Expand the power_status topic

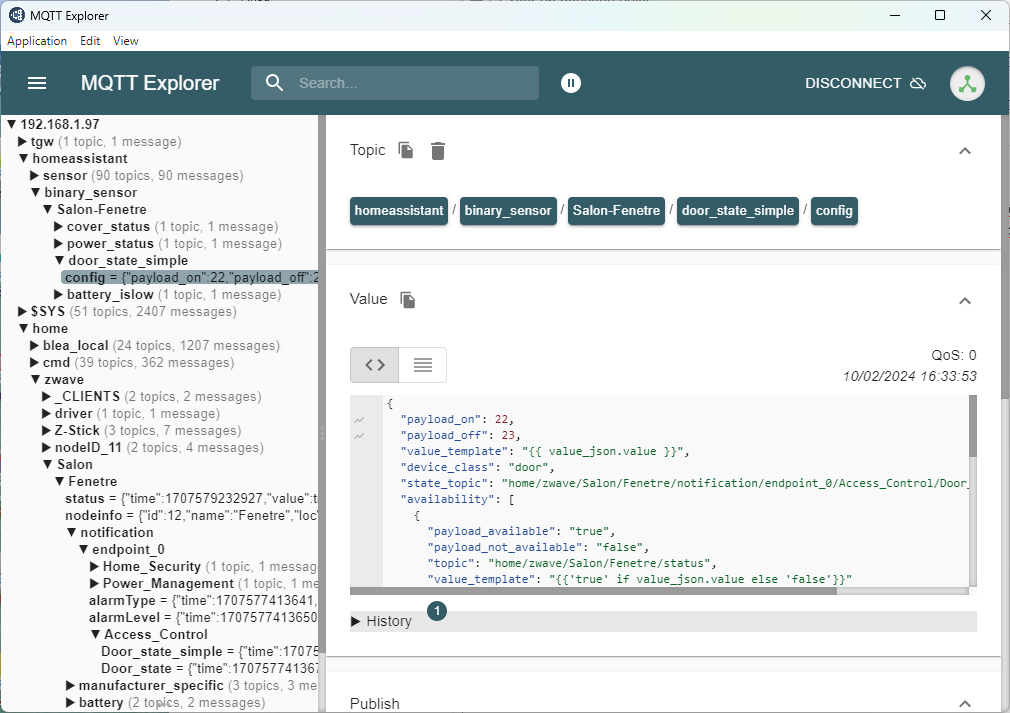pos(59,243)
